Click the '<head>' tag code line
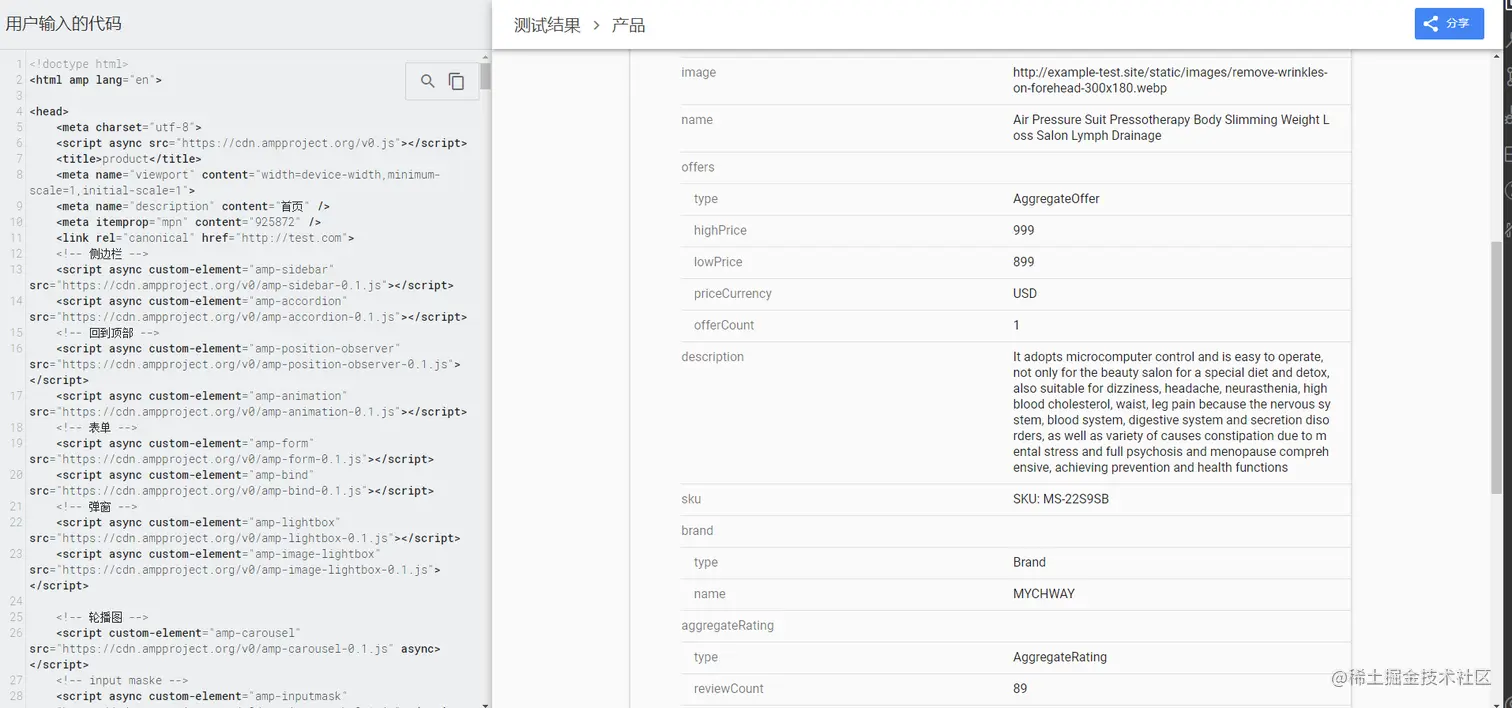Screen dimensions: 1512x708 49,112
